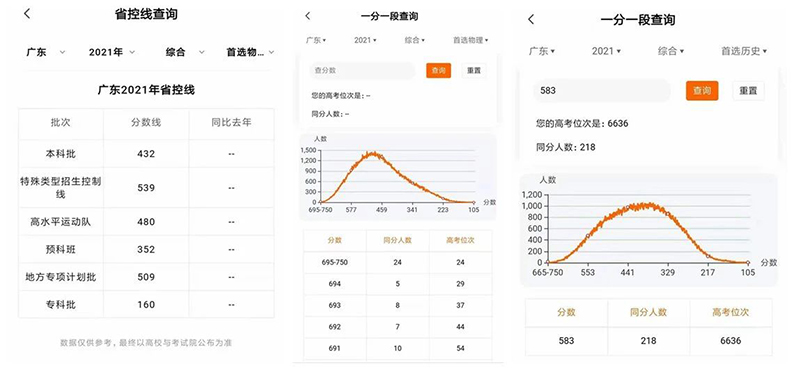
Task: Open 2021 dropdown in middle screen
Action: (x=365, y=40)
